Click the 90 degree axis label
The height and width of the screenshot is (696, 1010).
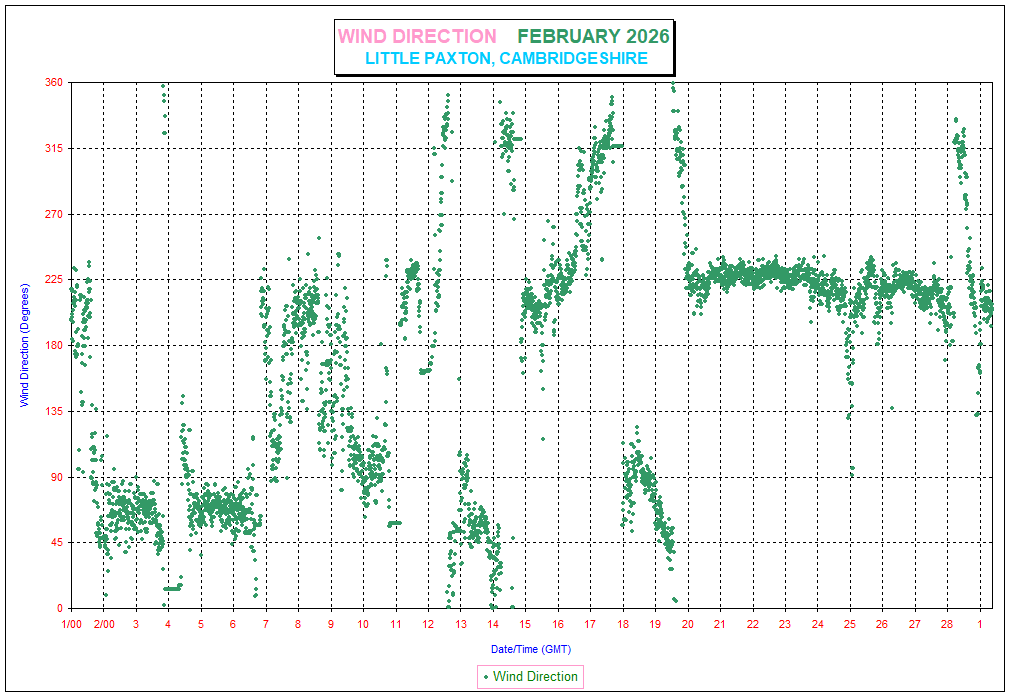click(56, 477)
